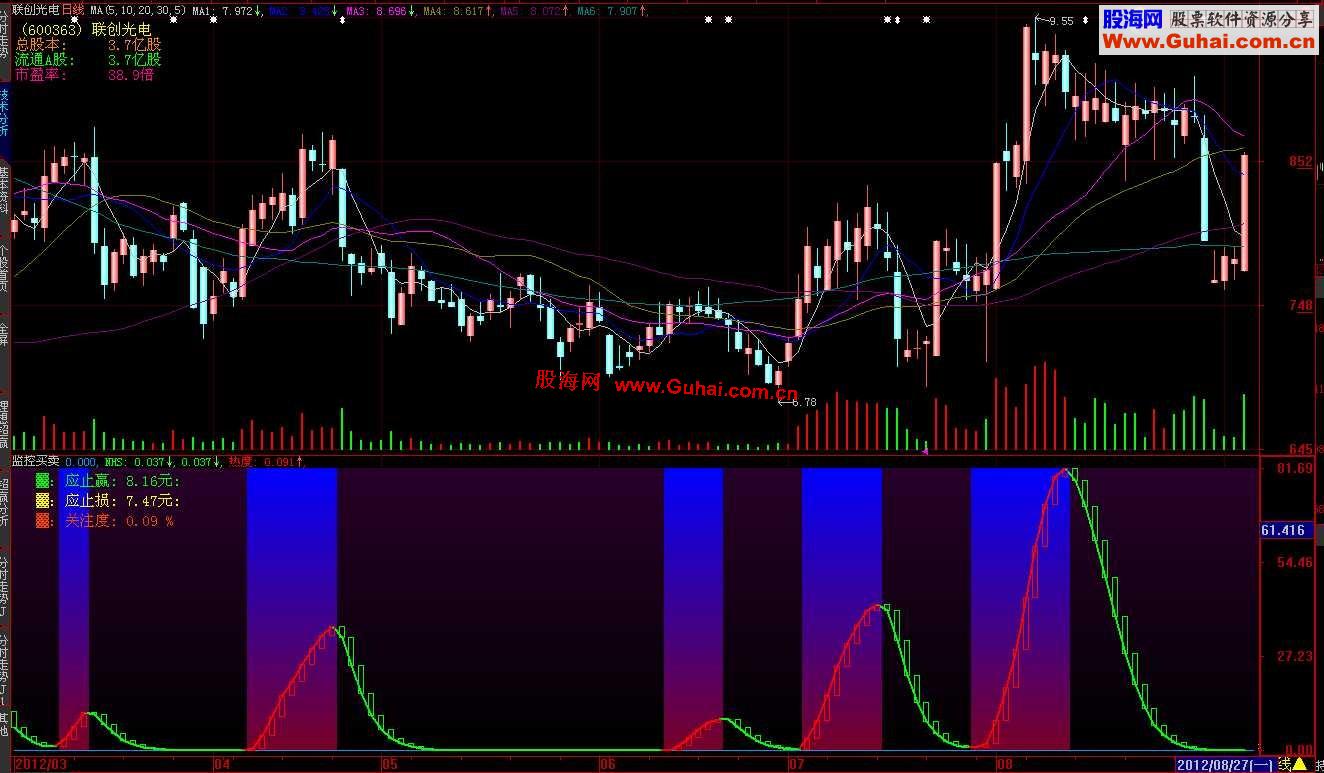Viewport: 1324px width, 773px height.
Task: Click the 748 price axis label
Action: [1300, 306]
